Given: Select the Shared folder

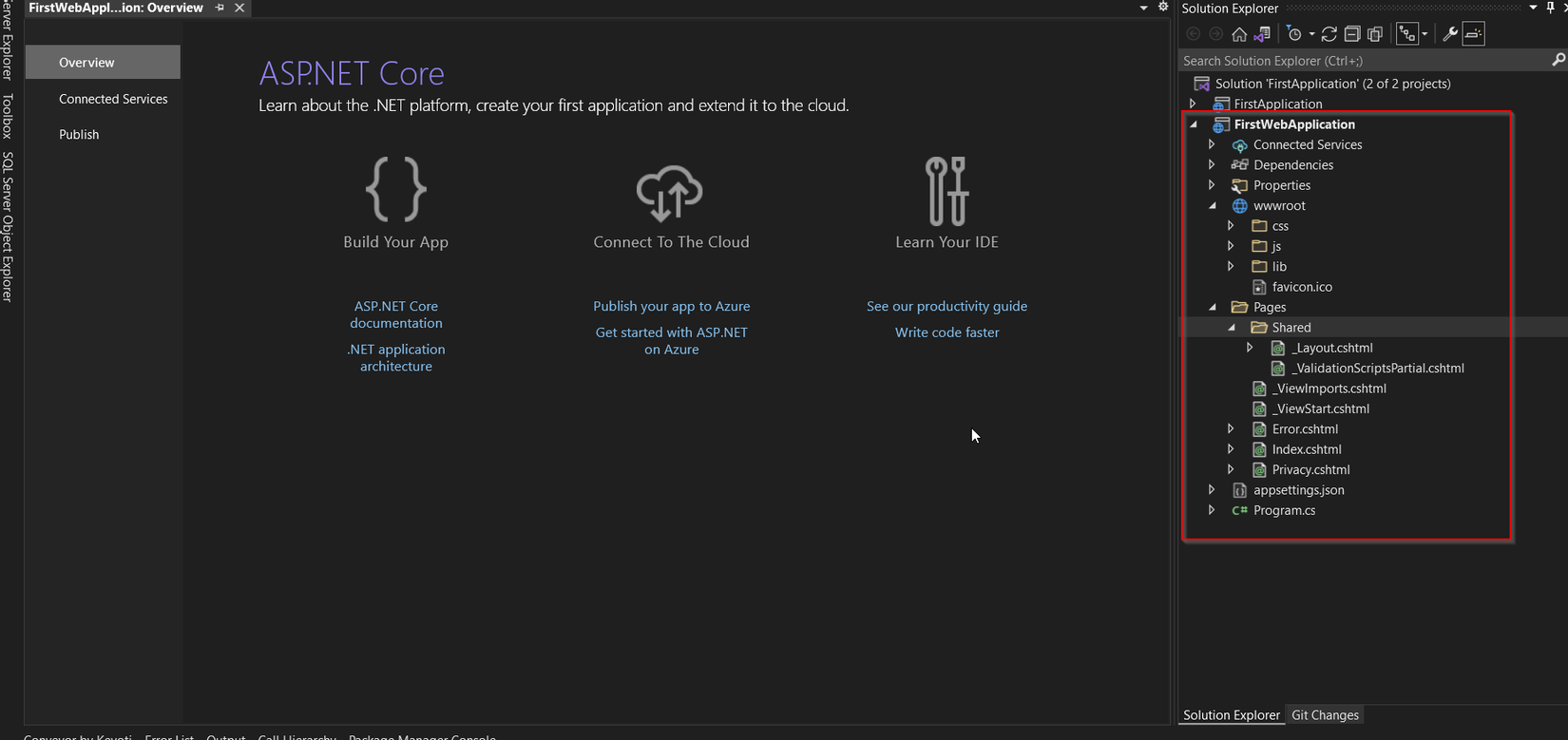Looking at the screenshot, I should coord(1291,328).
